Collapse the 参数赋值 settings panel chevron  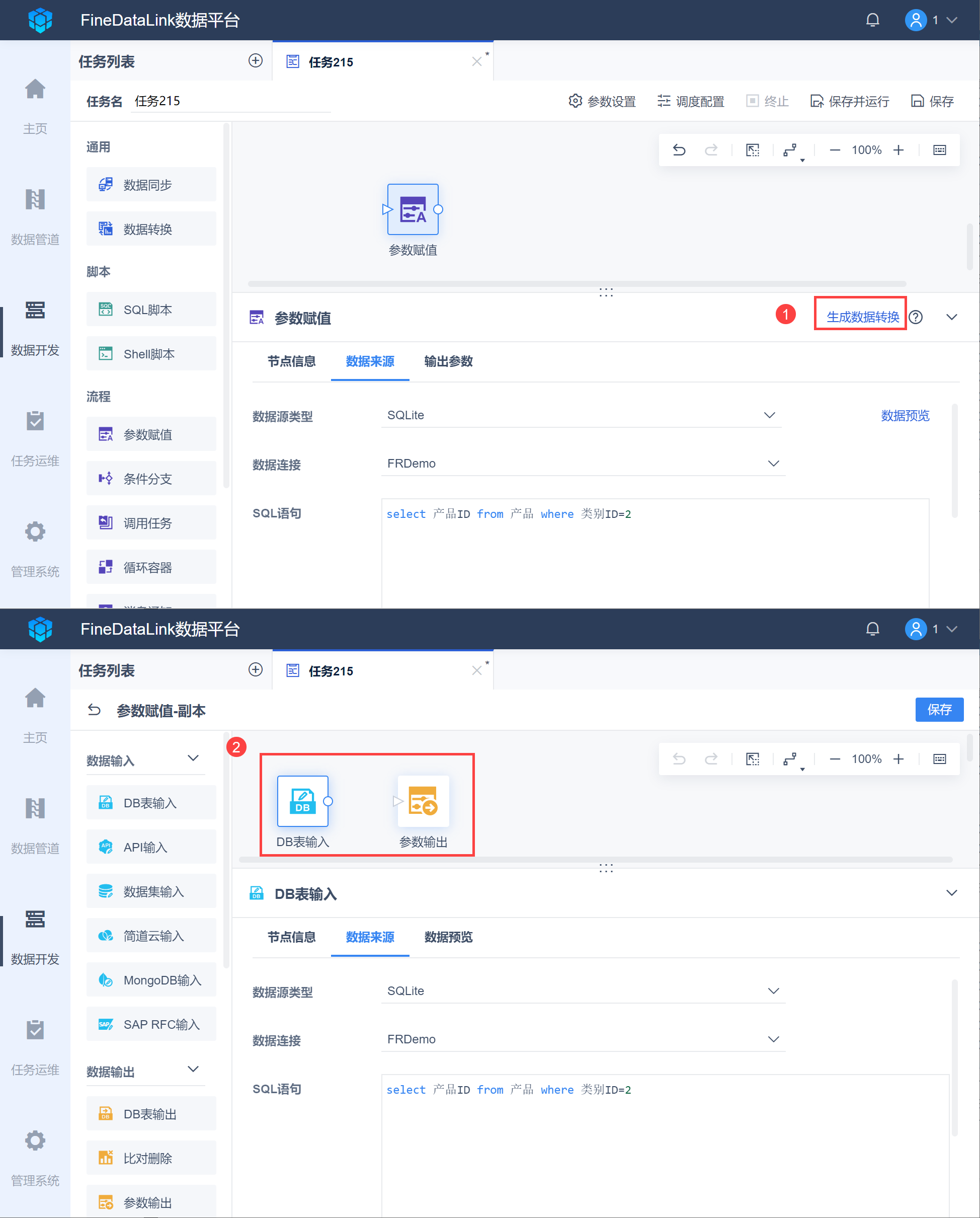click(x=951, y=317)
